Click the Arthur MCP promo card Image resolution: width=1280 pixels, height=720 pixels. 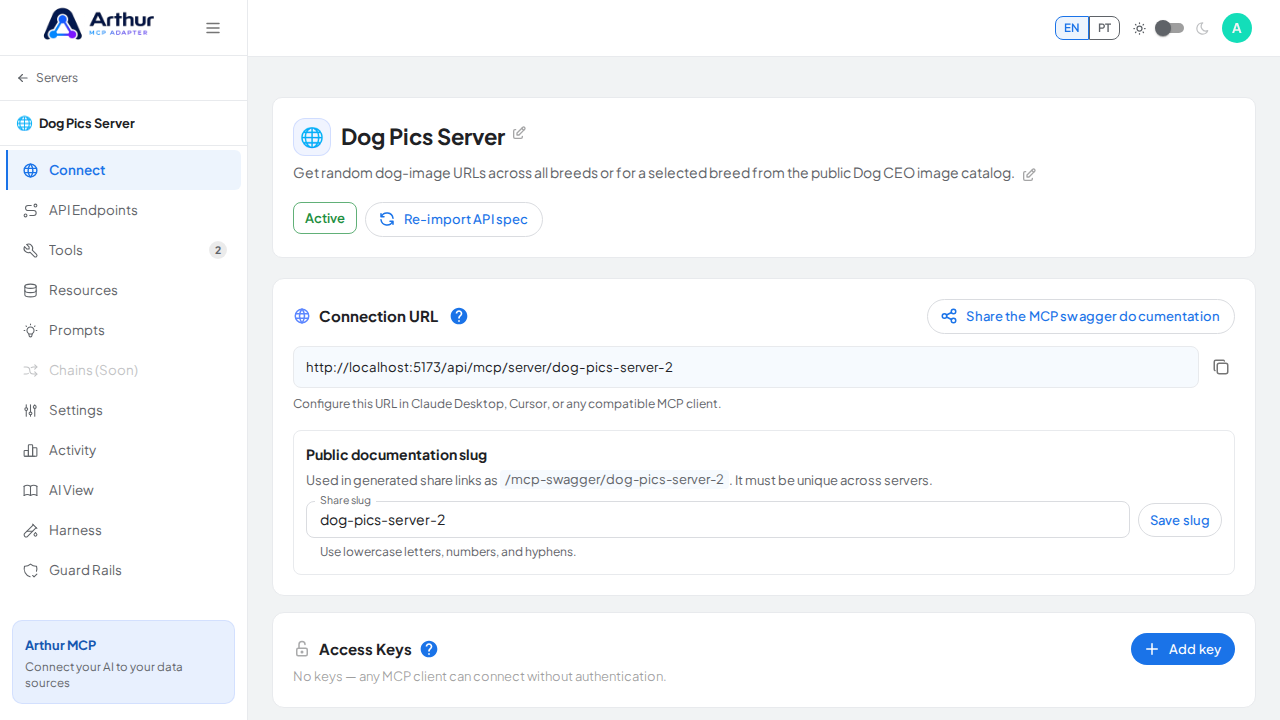(123, 662)
